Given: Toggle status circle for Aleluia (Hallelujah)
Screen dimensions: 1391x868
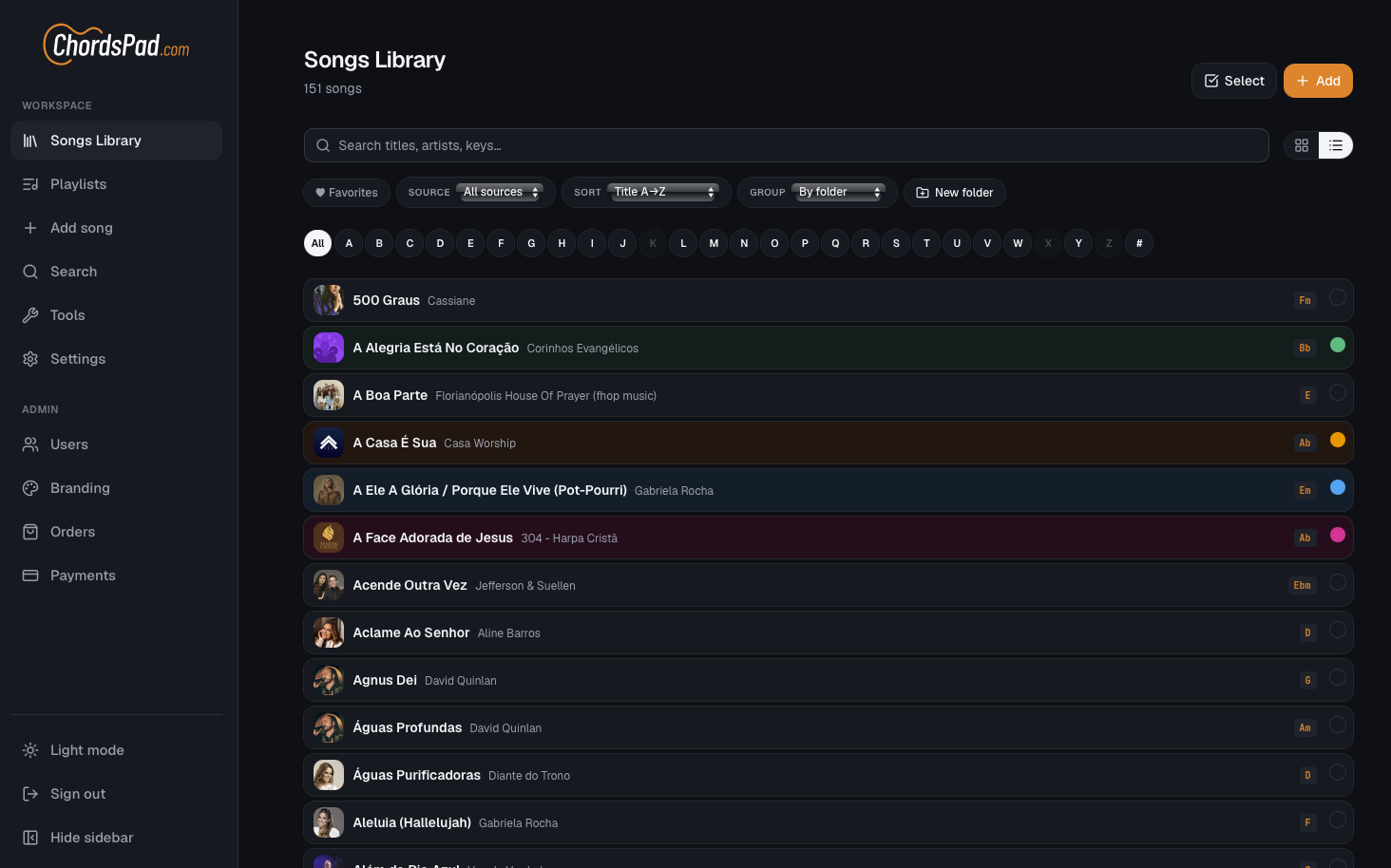Looking at the screenshot, I should 1338,820.
